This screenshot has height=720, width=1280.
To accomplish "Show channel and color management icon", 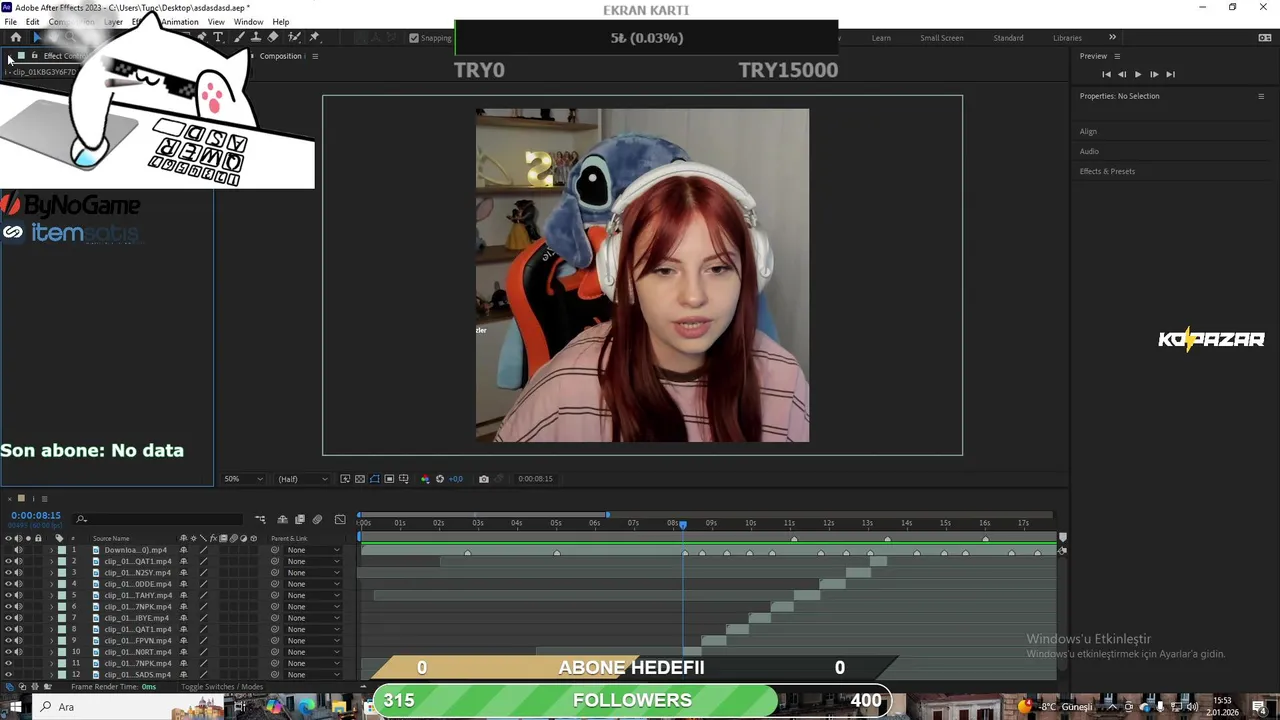I will click(425, 479).
